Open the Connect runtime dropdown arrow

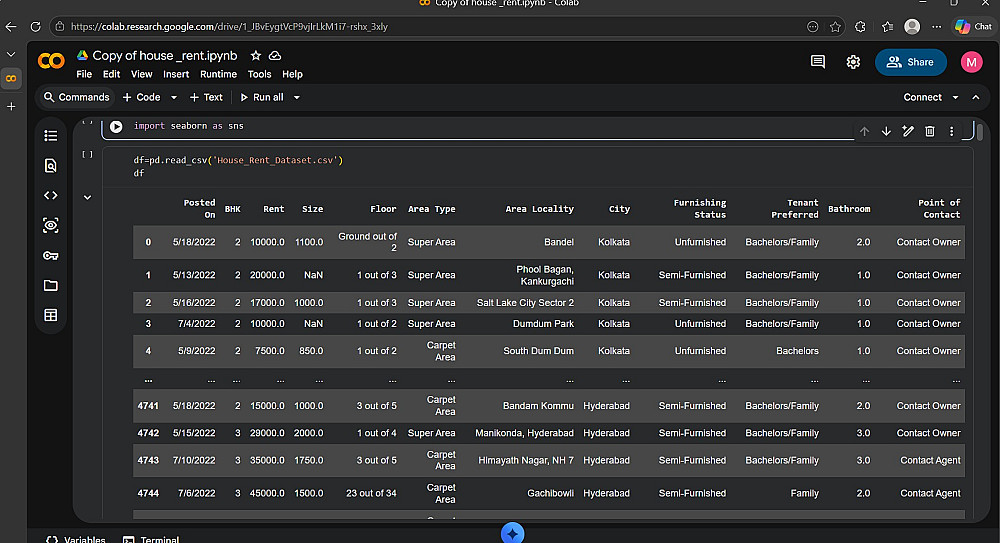pyautogui.click(x=955, y=98)
